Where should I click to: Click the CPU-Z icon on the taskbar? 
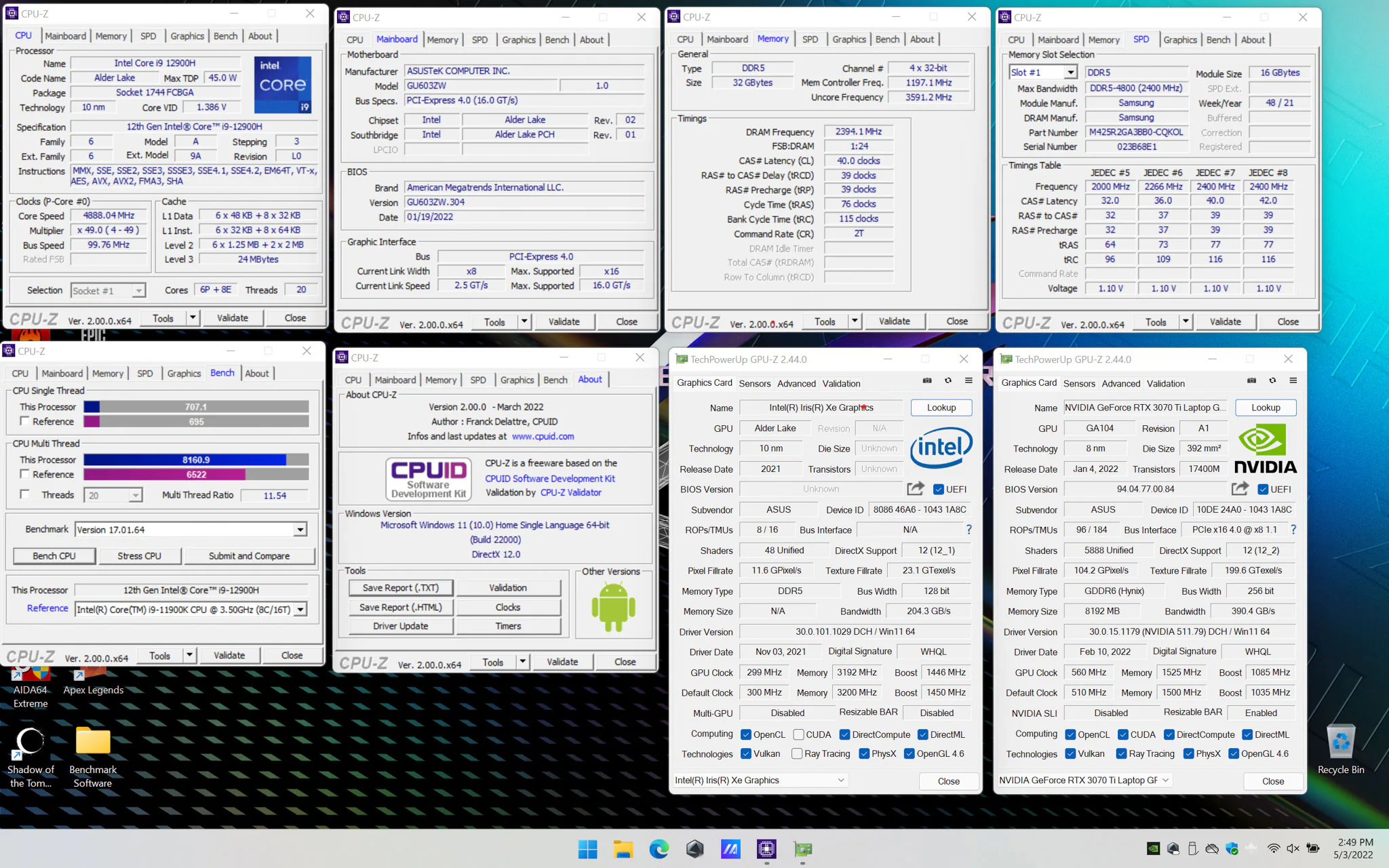(766, 849)
